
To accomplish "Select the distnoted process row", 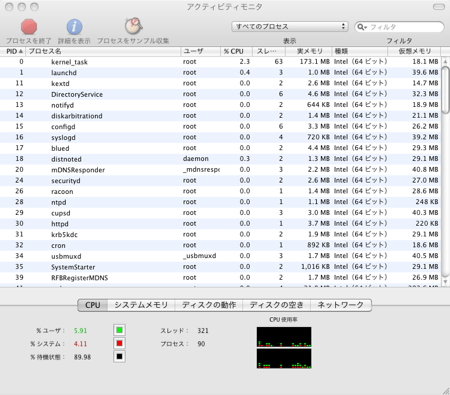I will (x=220, y=159).
